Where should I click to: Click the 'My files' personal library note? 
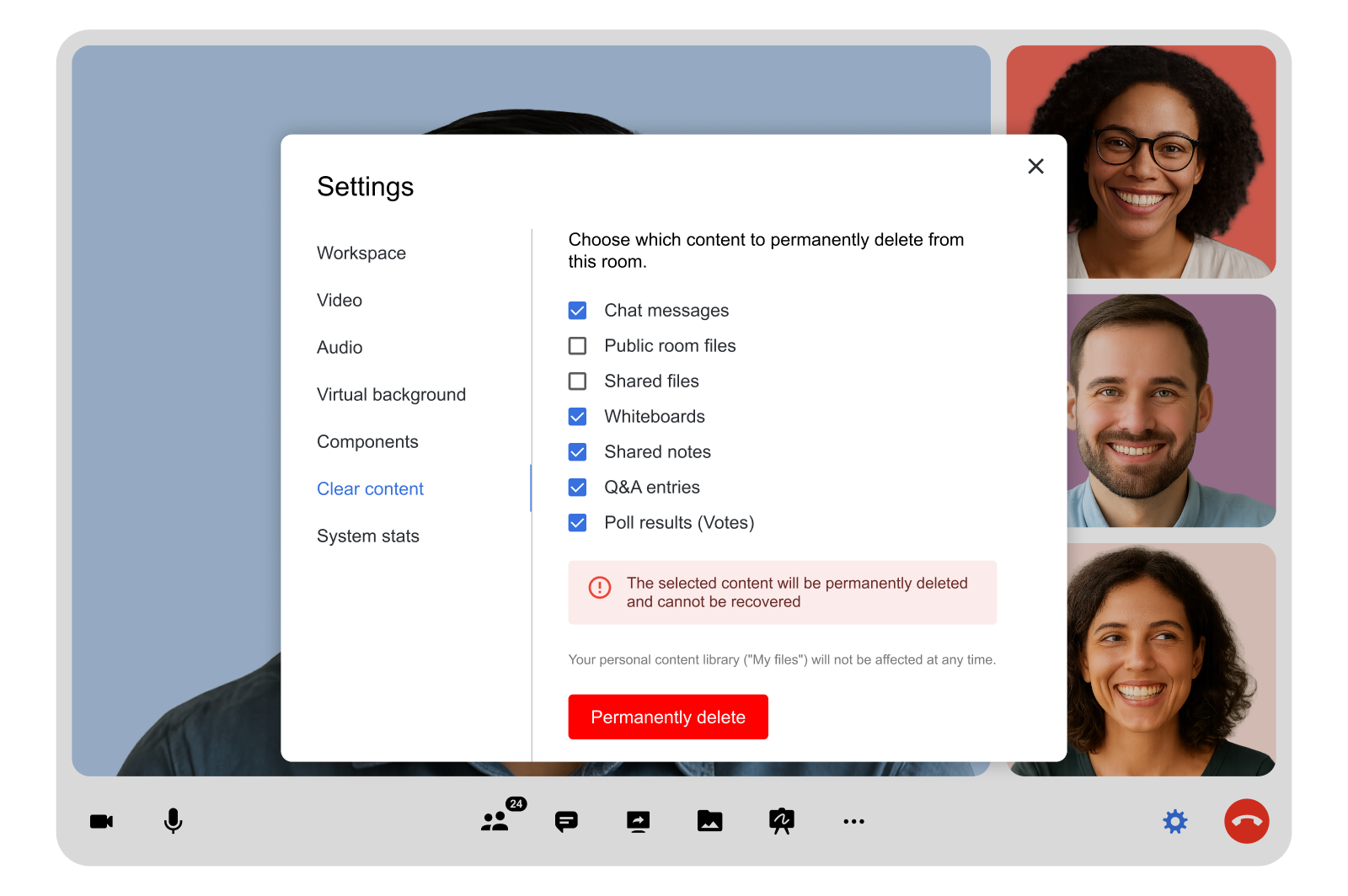pyautogui.click(x=782, y=659)
